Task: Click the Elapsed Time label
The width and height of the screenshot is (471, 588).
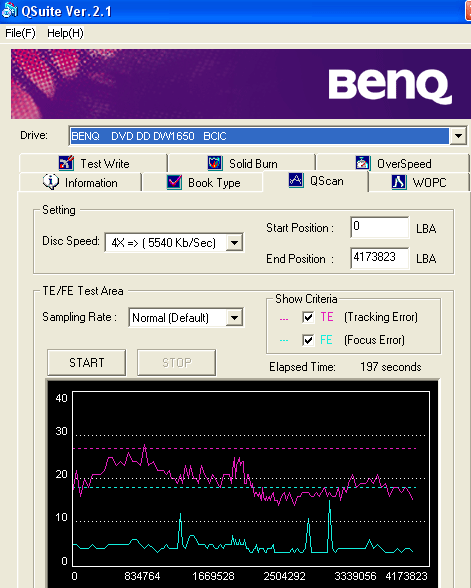Action: pyautogui.click(x=302, y=367)
